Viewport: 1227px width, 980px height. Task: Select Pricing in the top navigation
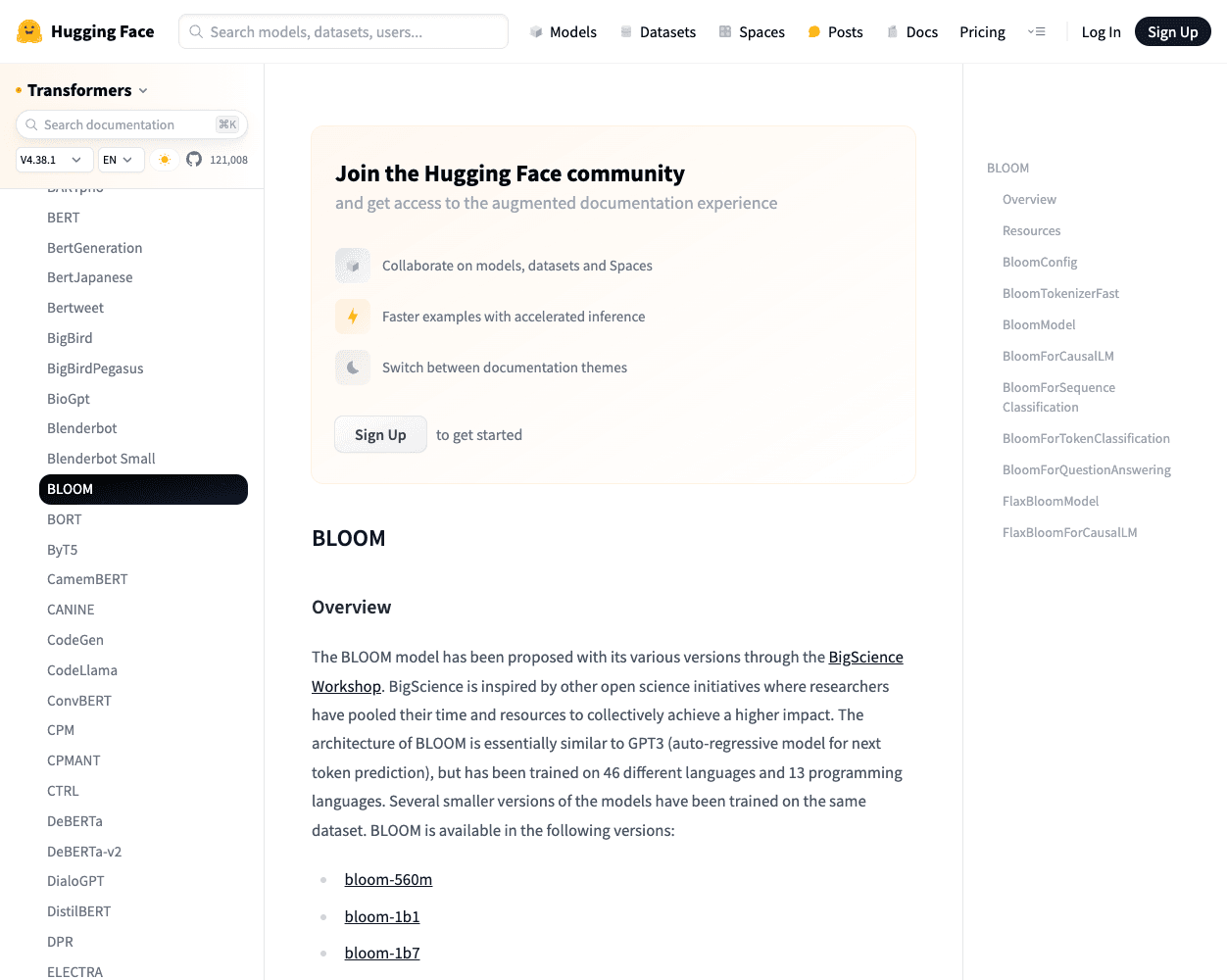(982, 32)
